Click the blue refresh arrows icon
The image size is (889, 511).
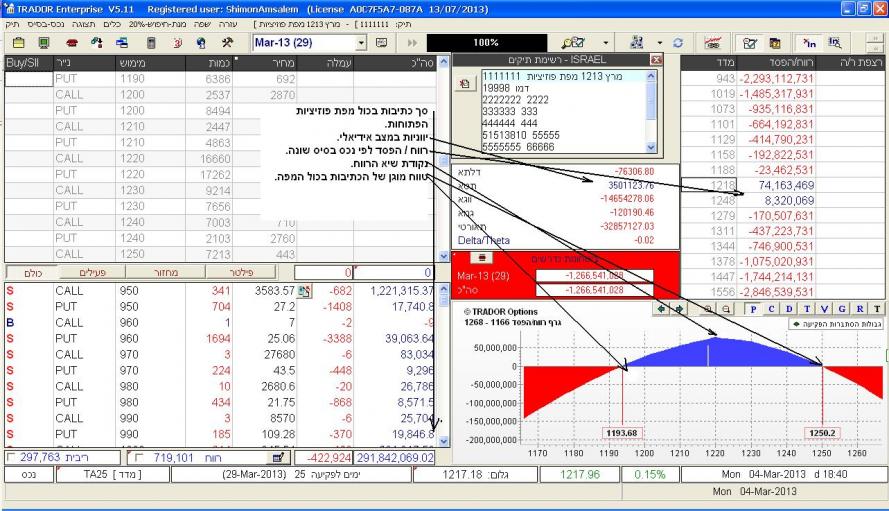click(x=678, y=43)
